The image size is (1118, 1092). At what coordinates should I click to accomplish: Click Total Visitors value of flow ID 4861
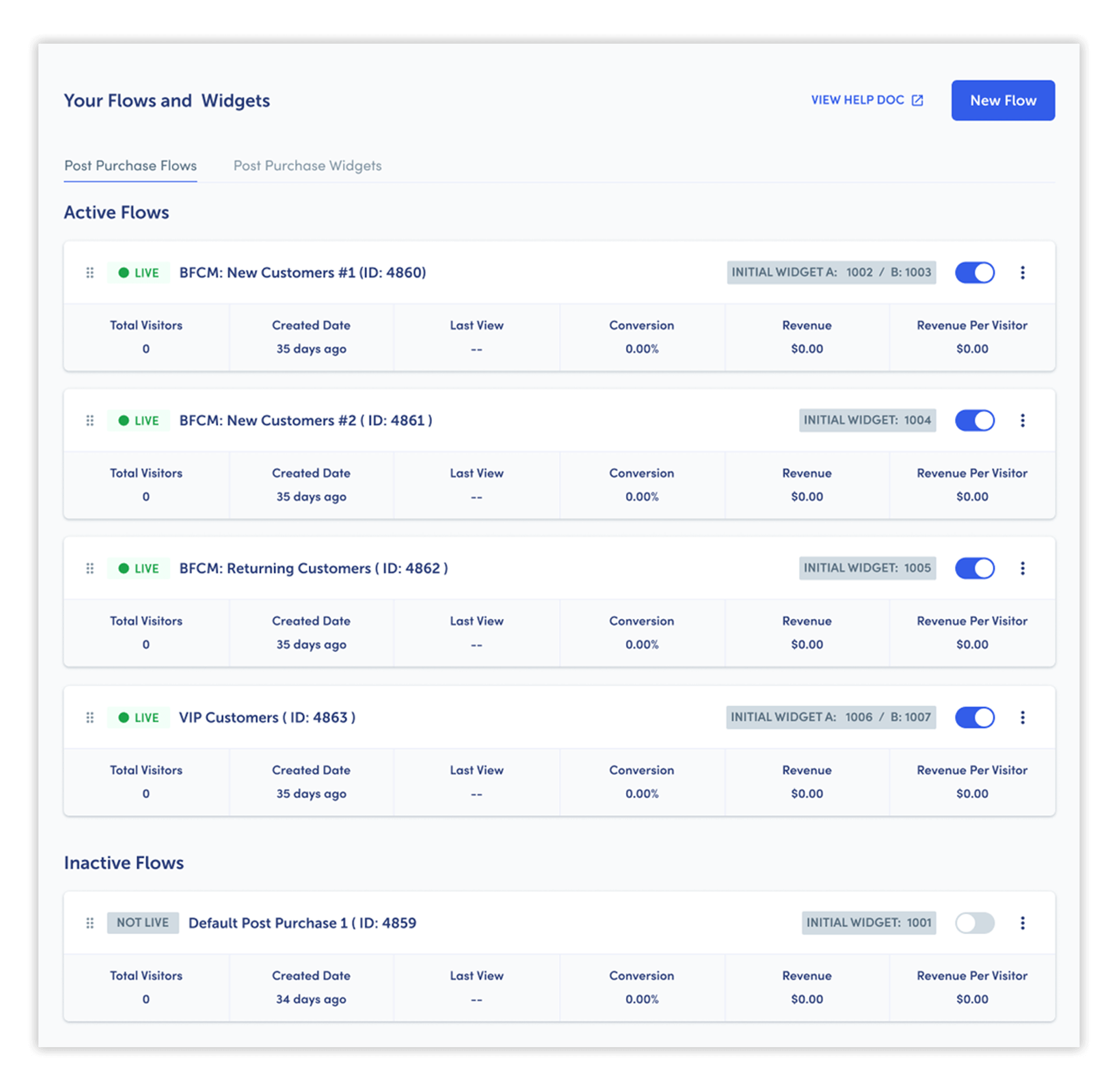146,497
